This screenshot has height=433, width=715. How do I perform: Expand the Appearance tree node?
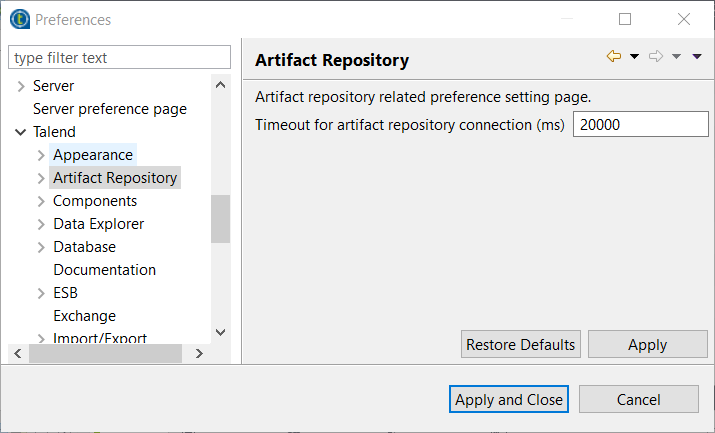click(x=41, y=155)
